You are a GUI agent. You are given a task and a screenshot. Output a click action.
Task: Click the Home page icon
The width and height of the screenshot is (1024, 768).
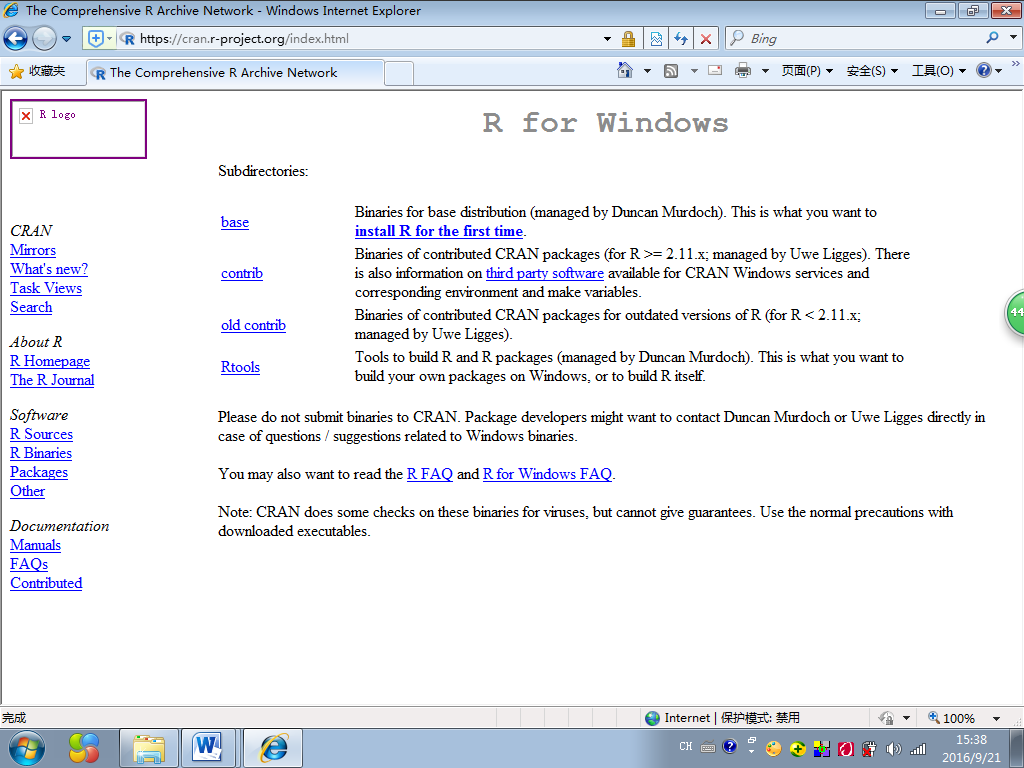coord(624,70)
